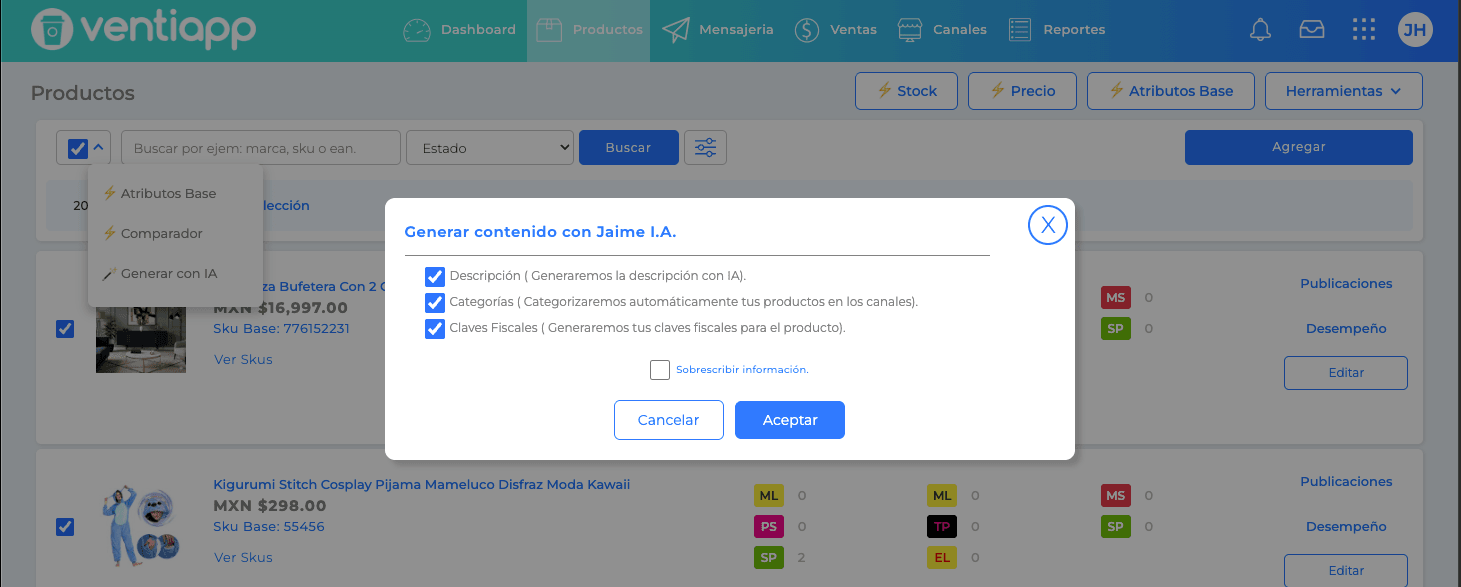Go to Mensajeria in the navigation
1461x587 pixels.
pyautogui.click(x=718, y=30)
